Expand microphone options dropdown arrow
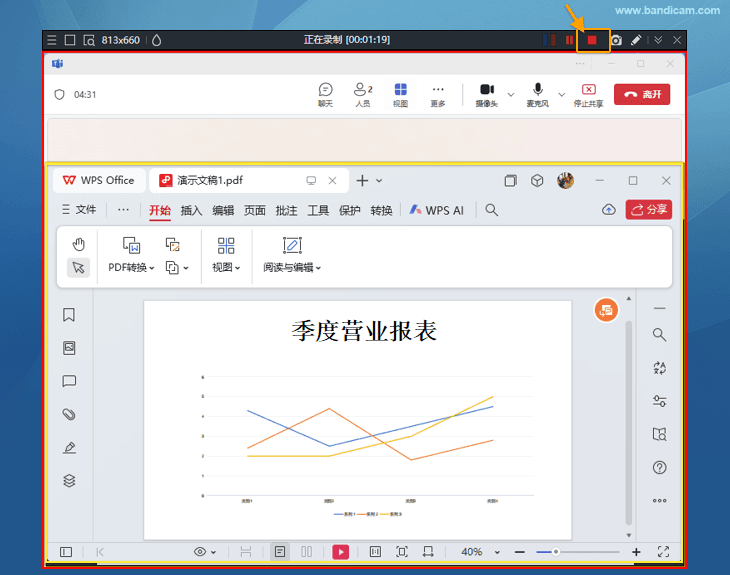The height and width of the screenshot is (575, 730). pos(562,95)
